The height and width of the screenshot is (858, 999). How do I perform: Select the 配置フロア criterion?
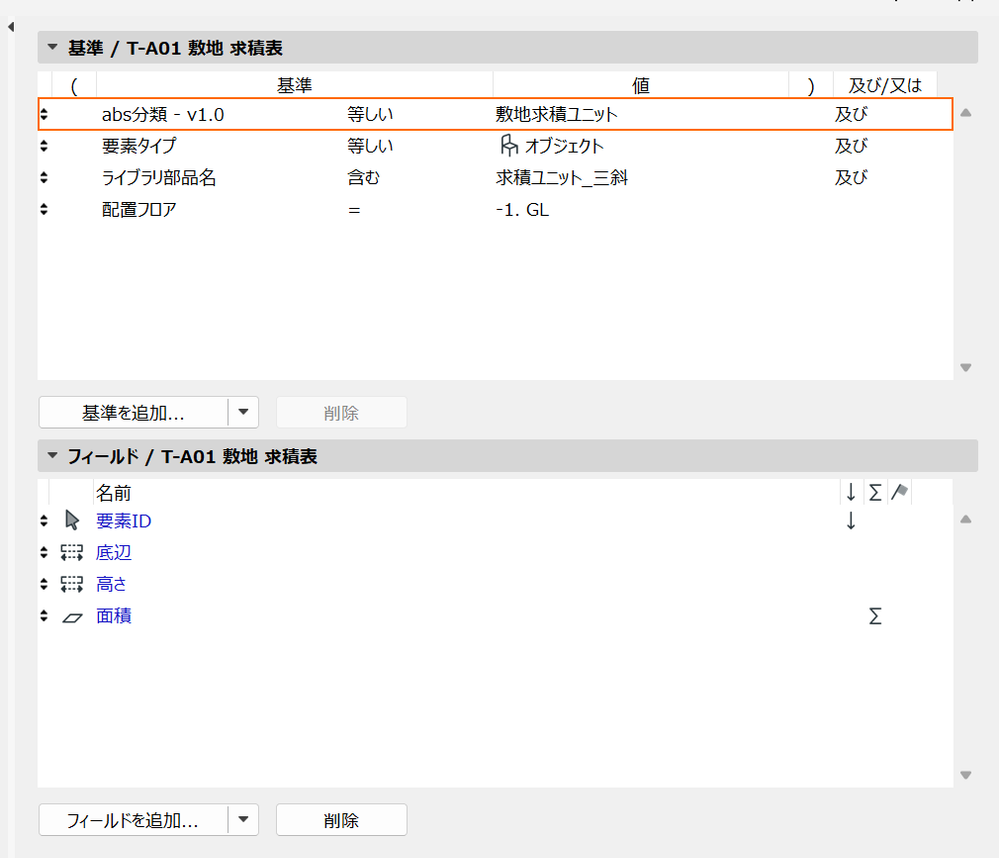[x=139, y=209]
